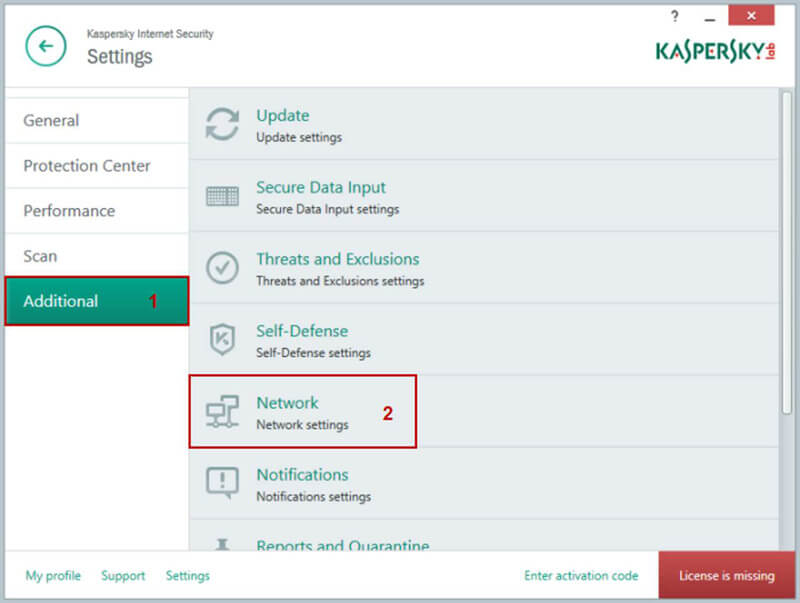
Task: Go to the Scan tab
Action: click(x=97, y=256)
